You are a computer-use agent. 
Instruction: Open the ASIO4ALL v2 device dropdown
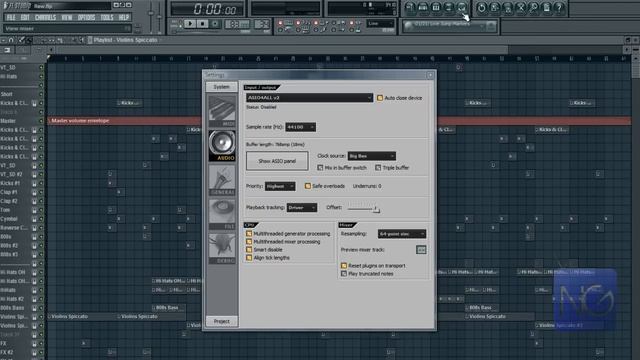309,98
